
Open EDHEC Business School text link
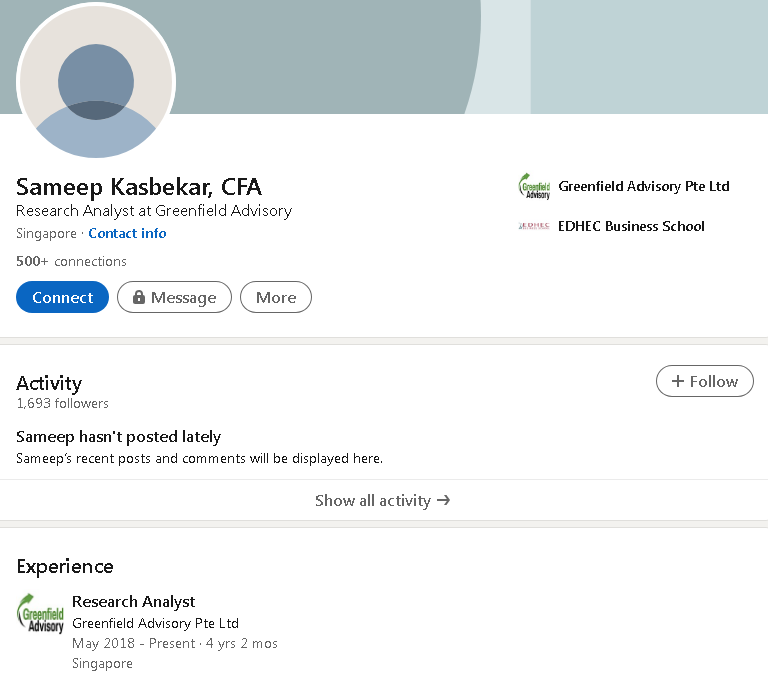point(631,226)
